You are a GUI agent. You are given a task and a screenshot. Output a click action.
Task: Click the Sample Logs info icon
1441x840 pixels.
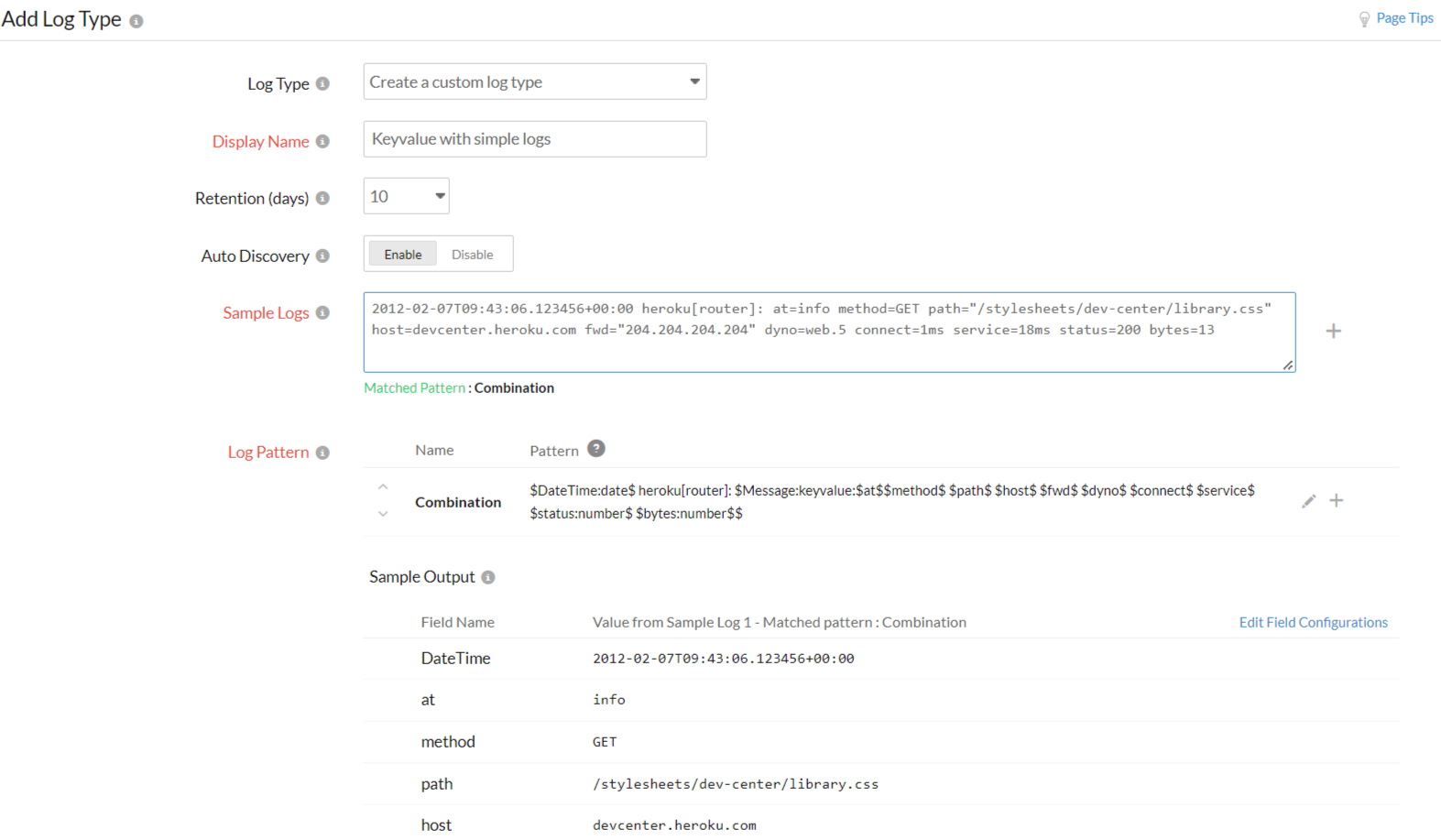(322, 312)
